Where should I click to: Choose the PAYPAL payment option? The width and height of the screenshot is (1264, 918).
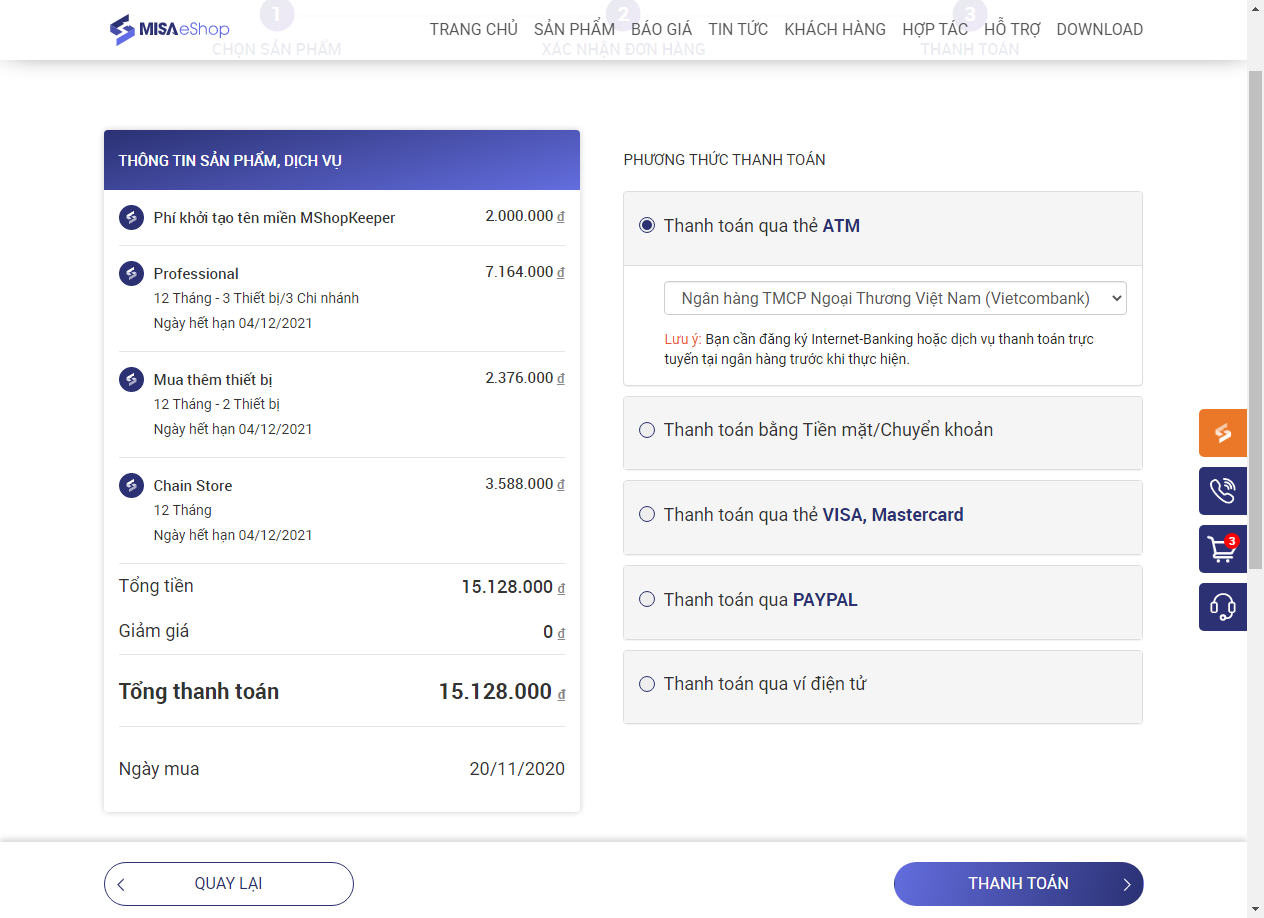647,600
